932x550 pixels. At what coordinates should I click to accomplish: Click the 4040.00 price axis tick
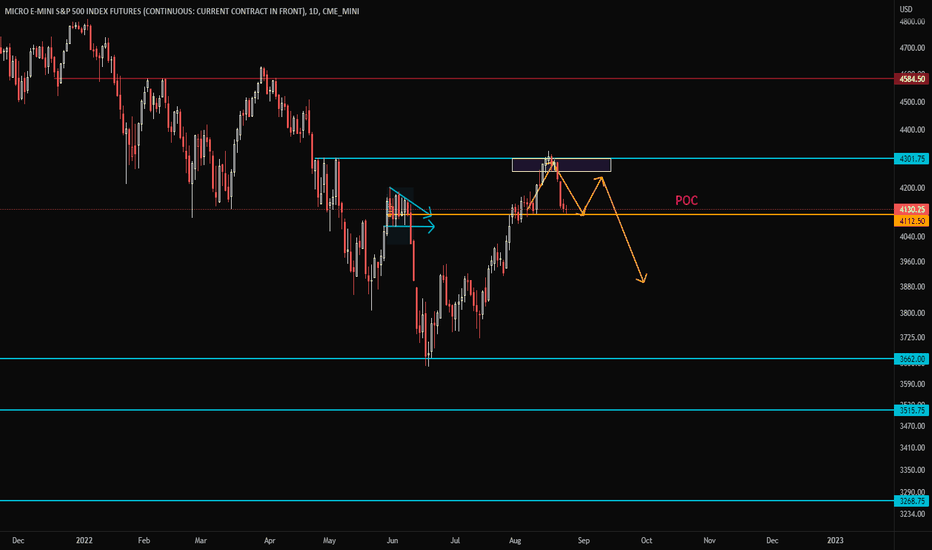912,237
